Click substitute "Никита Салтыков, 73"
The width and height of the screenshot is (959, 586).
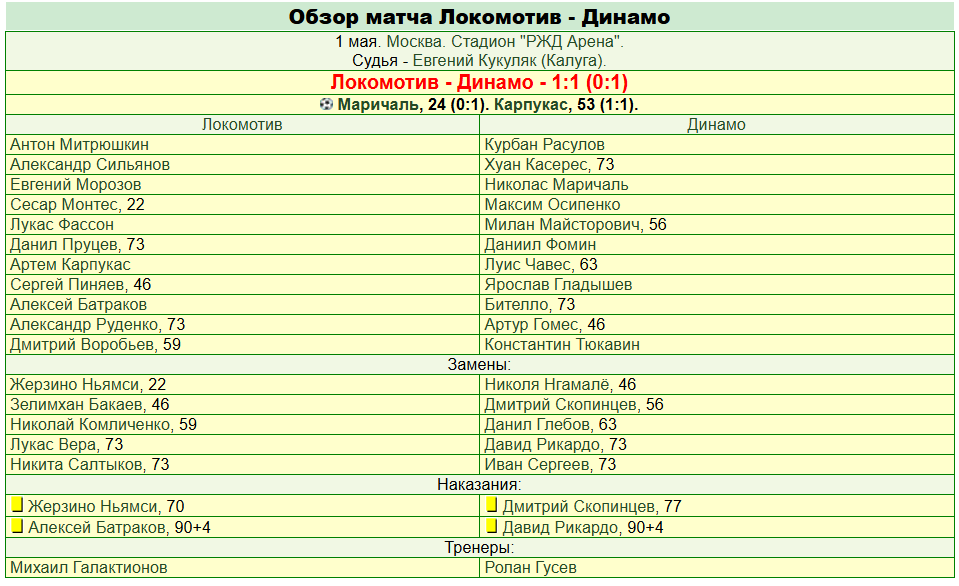tap(90, 464)
